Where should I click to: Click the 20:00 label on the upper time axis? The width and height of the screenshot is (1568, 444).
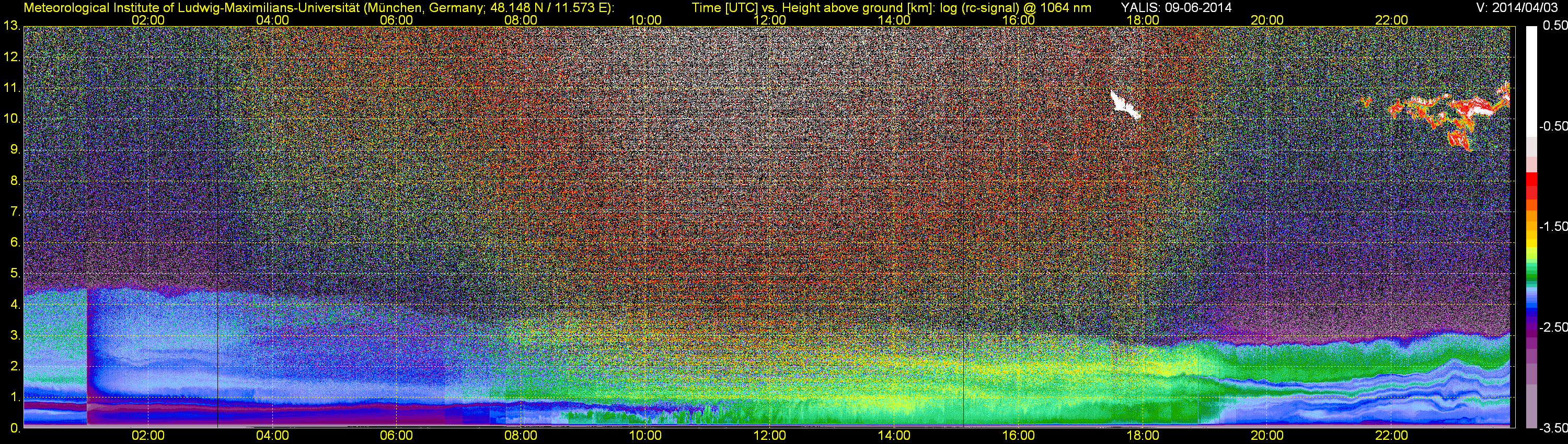[x=1267, y=20]
